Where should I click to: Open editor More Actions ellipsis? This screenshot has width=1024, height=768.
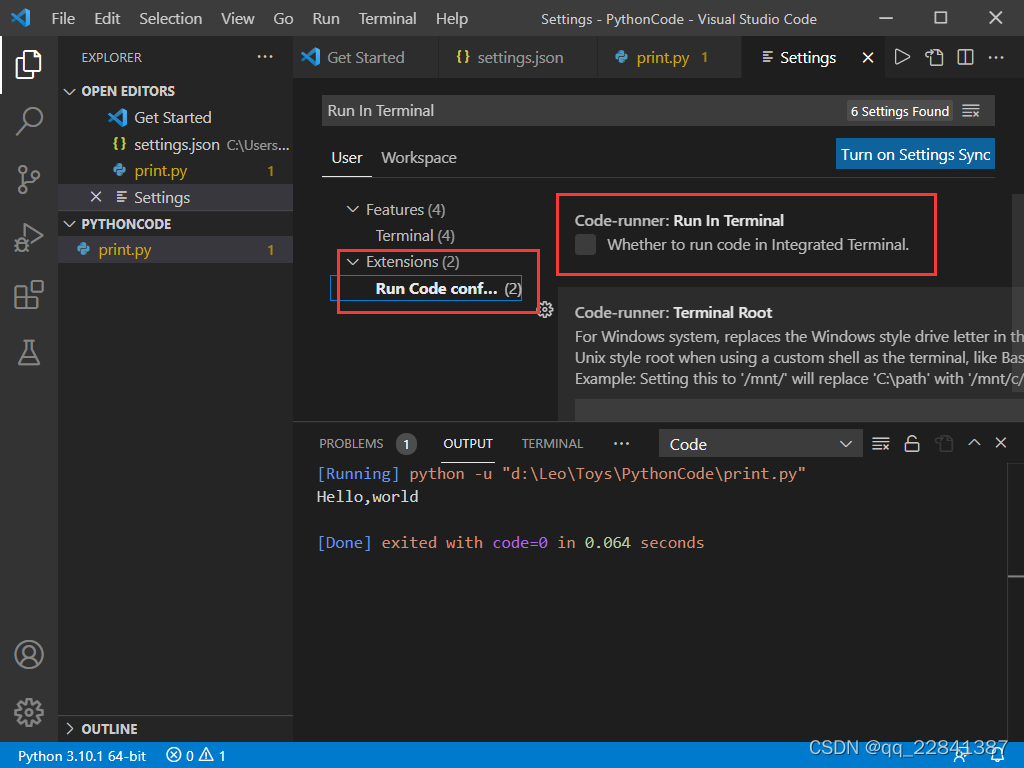[996, 57]
